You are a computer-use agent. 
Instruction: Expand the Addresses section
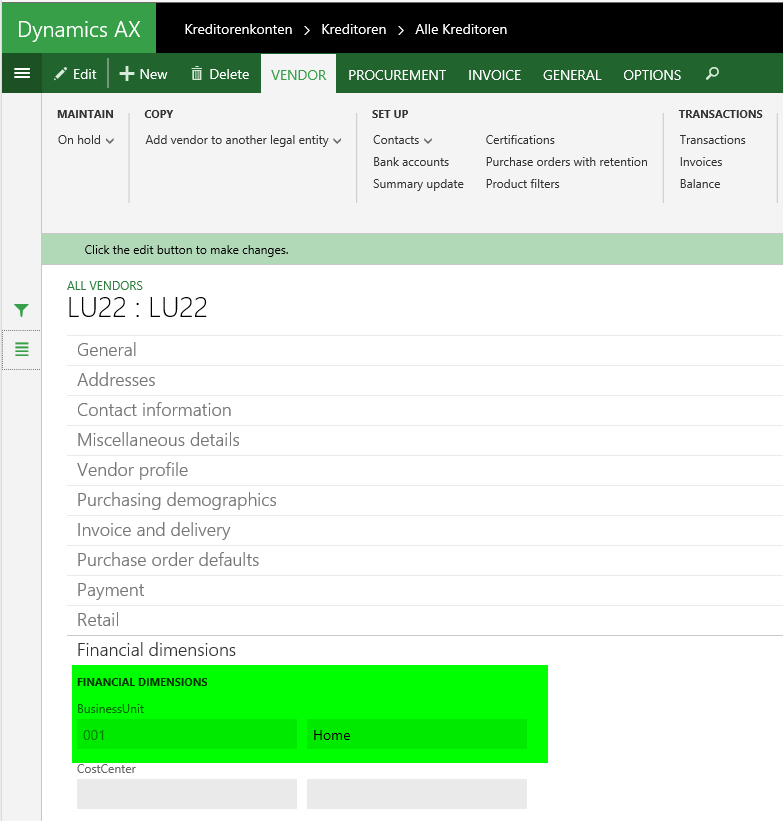pyautogui.click(x=116, y=380)
